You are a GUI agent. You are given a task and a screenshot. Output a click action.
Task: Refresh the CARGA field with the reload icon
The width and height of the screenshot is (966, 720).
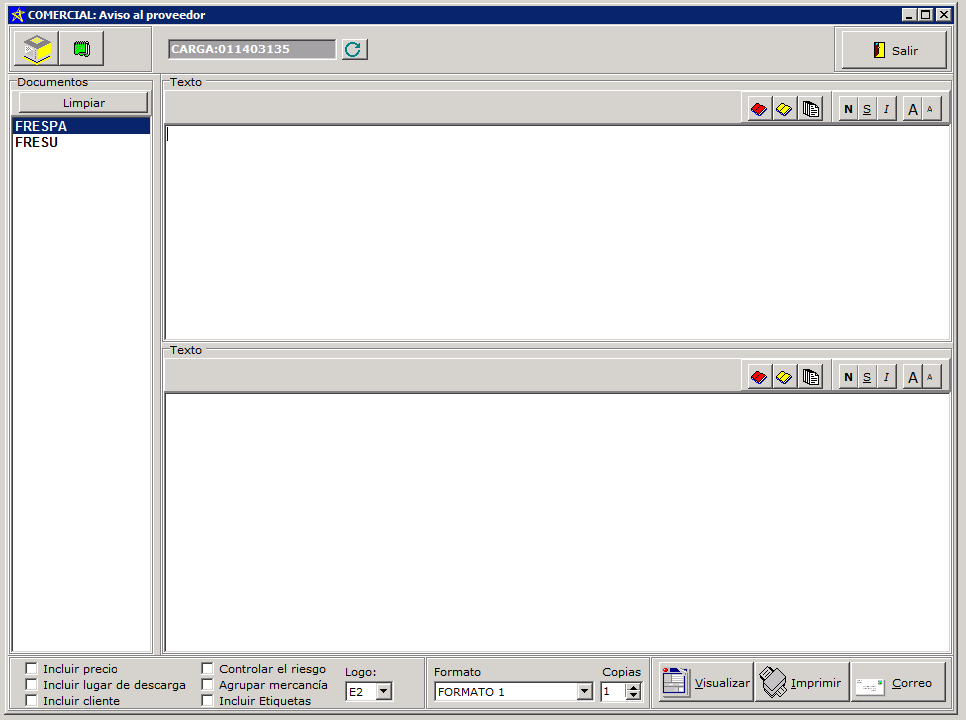[x=354, y=49]
